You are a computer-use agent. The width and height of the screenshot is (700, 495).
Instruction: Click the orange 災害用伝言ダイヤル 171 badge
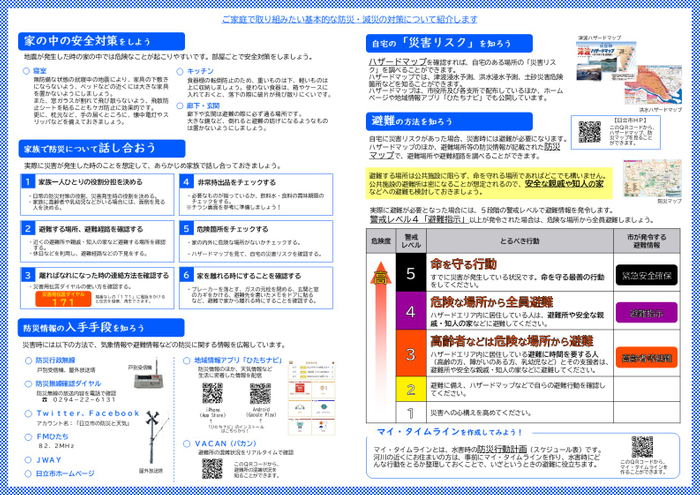63,299
